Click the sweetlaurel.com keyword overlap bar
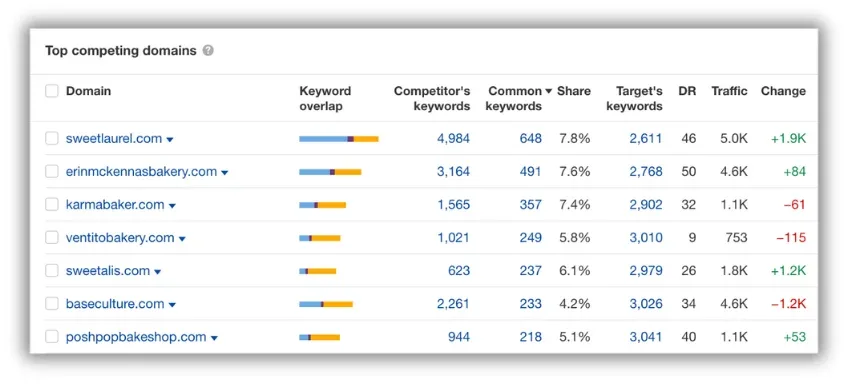The image size is (848, 386). [339, 139]
